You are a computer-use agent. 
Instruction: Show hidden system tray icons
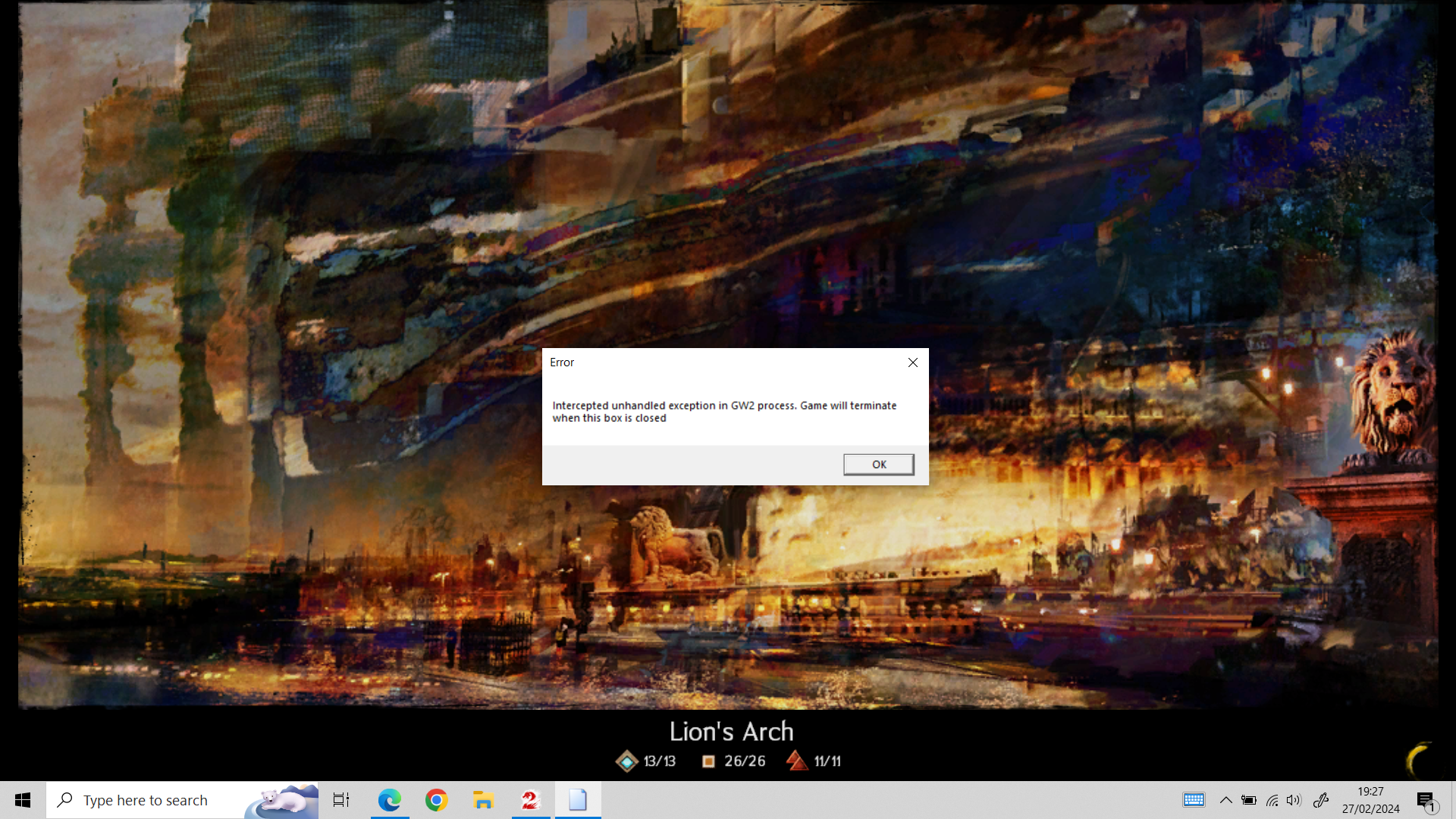[1225, 800]
